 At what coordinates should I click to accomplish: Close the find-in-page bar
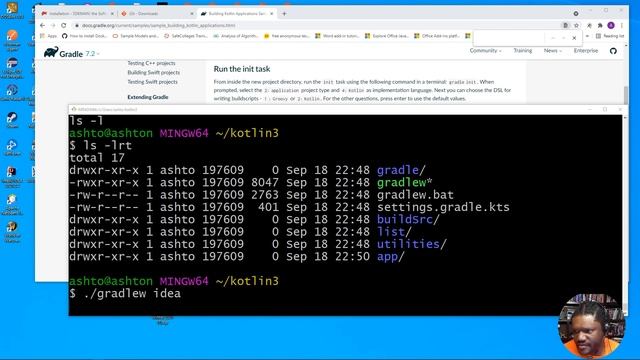574,38
